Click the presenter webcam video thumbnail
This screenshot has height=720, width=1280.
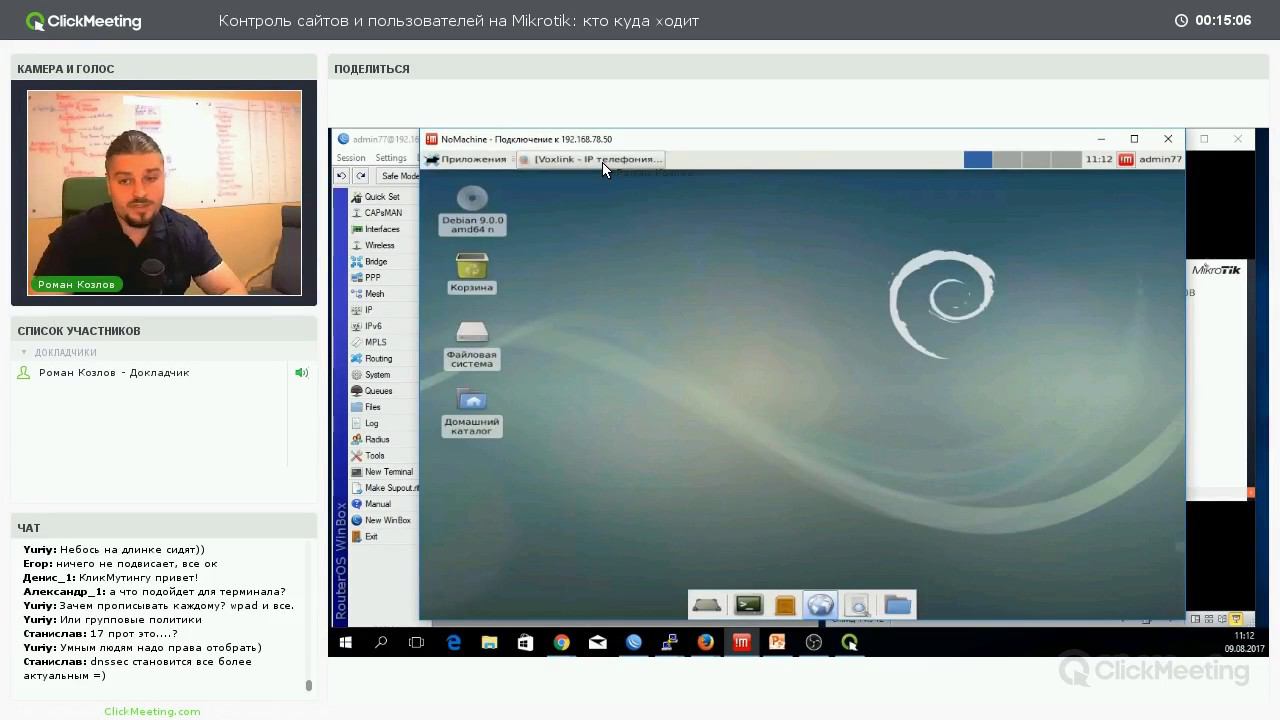point(164,193)
